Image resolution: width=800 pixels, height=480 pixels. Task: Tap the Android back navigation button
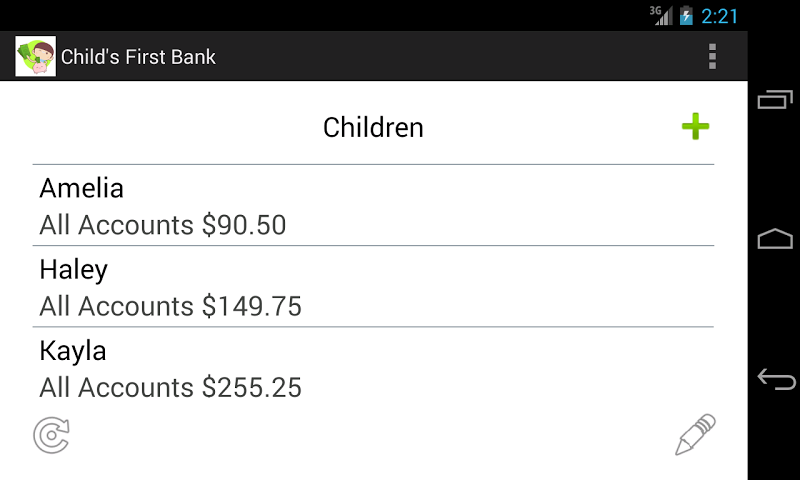click(776, 379)
